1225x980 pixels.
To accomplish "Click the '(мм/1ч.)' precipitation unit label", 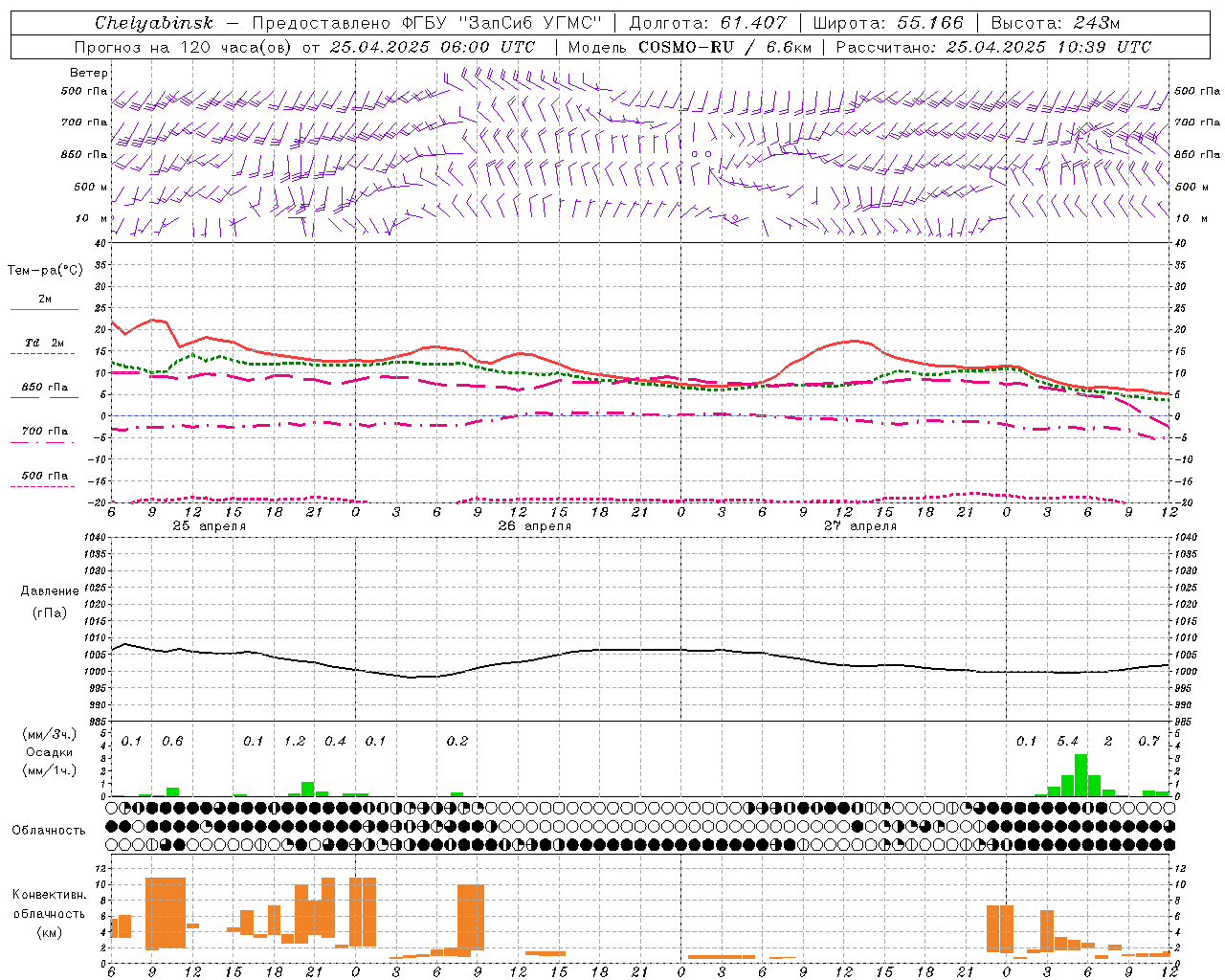I will [49, 770].
